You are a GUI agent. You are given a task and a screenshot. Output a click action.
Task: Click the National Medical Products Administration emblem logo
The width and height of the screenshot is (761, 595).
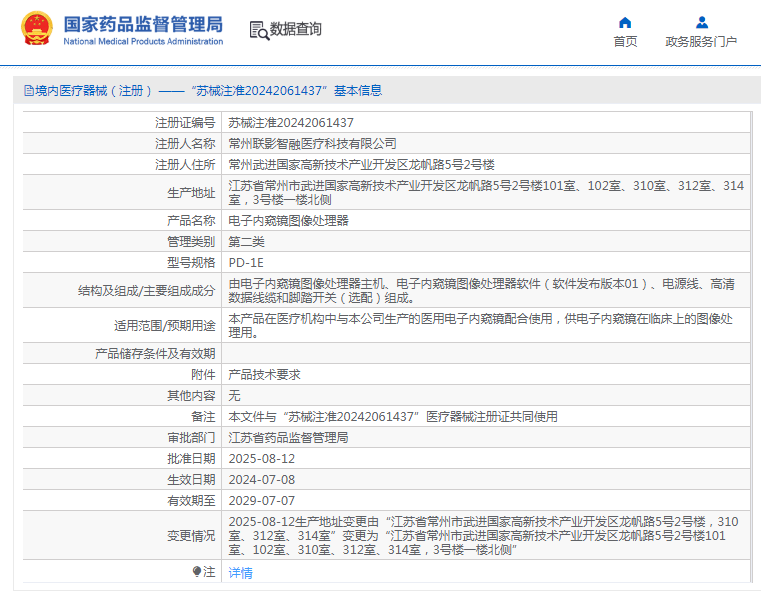coord(35,30)
